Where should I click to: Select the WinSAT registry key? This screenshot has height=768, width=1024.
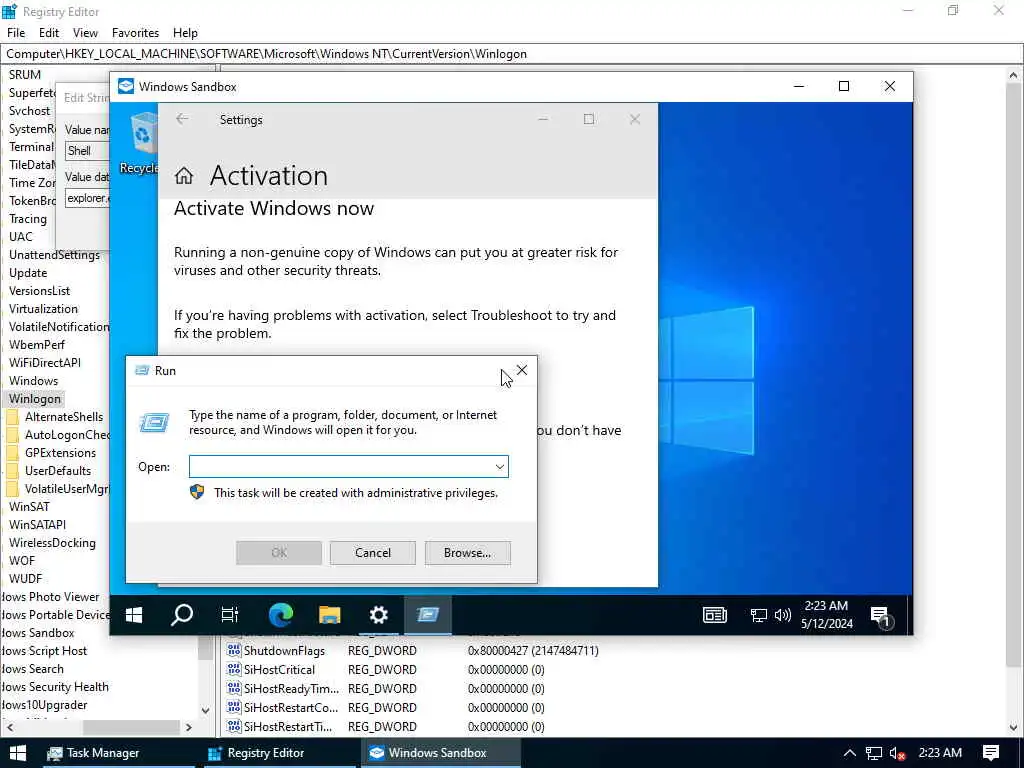point(29,507)
